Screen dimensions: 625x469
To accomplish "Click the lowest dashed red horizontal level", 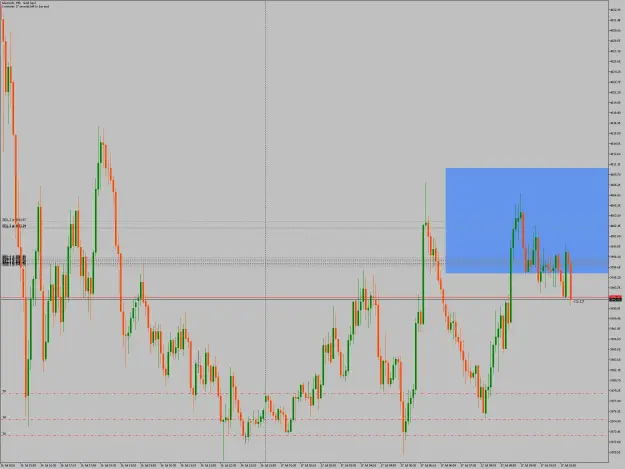I will 304,435.
